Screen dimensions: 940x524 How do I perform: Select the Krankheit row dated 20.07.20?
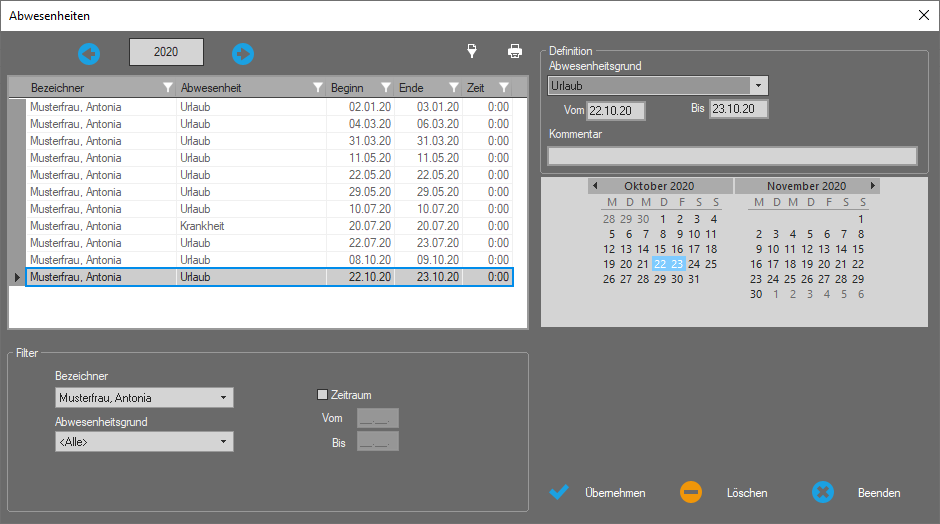268,226
